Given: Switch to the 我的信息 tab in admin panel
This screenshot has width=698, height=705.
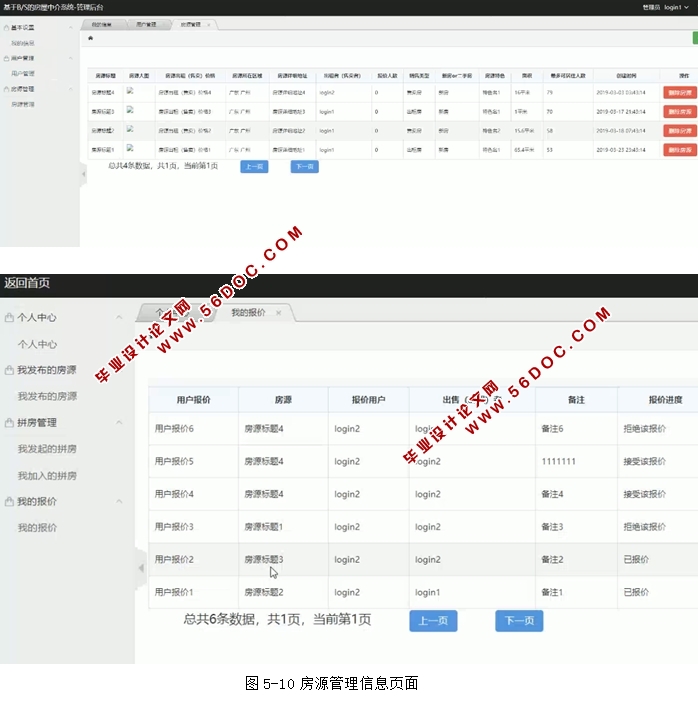Looking at the screenshot, I should pyautogui.click(x=102, y=24).
